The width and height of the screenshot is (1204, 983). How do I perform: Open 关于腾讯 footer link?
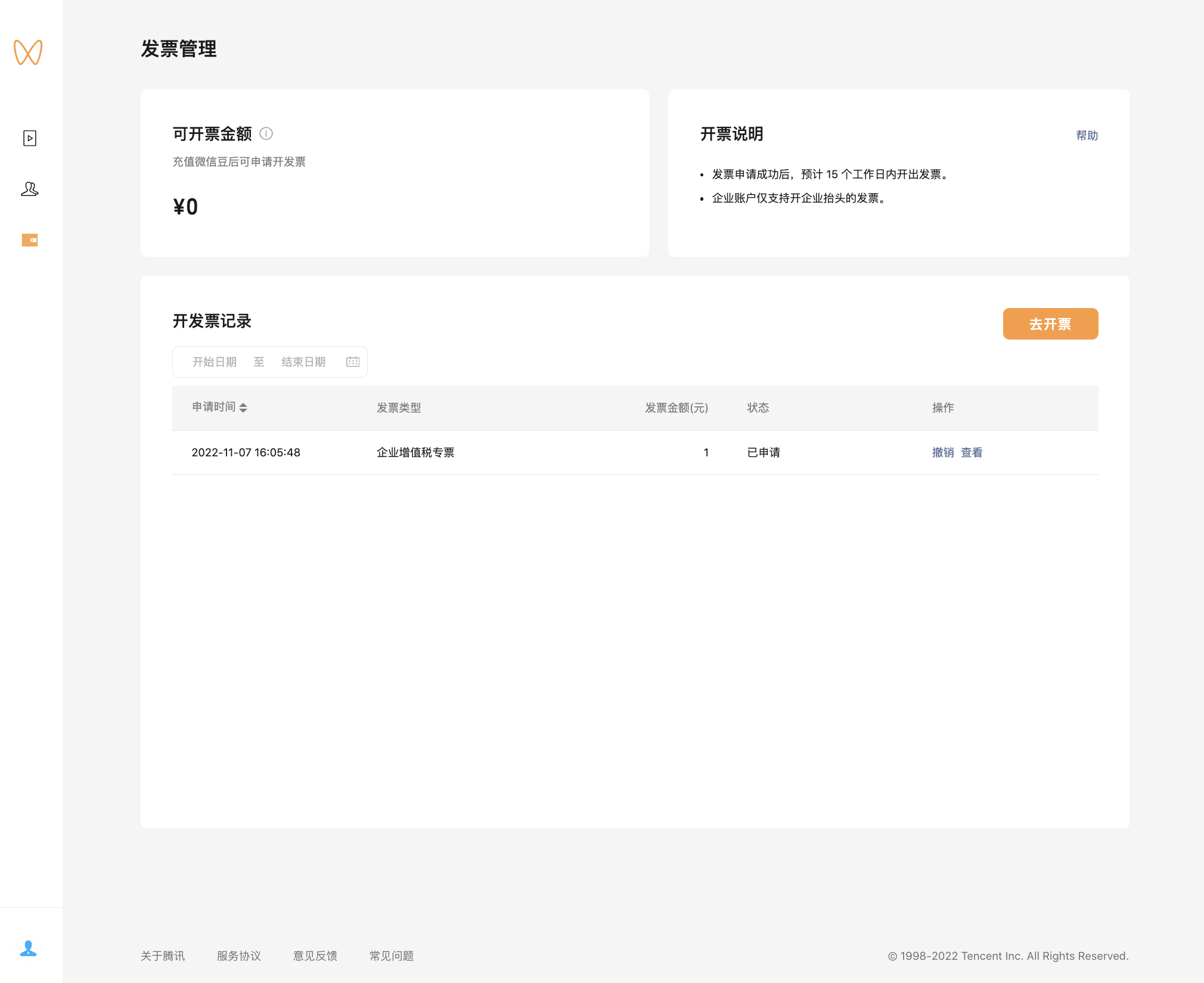tap(163, 956)
